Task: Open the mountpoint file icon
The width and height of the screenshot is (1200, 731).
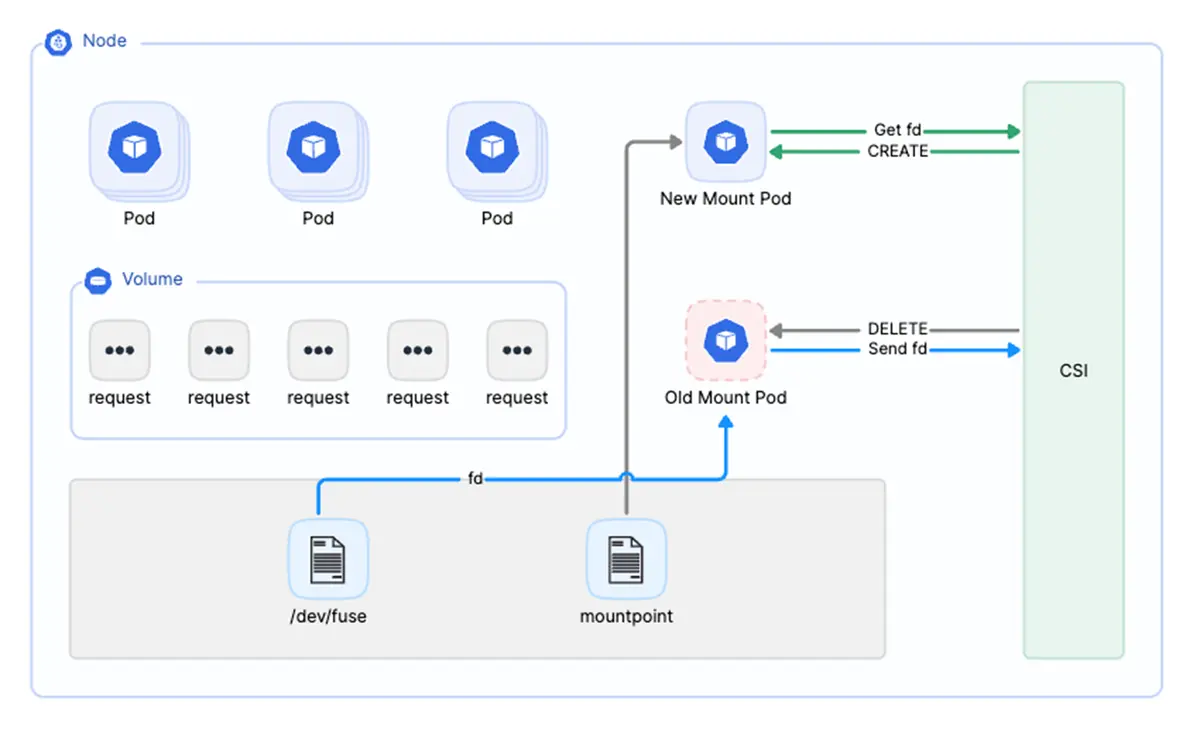Action: click(x=626, y=558)
